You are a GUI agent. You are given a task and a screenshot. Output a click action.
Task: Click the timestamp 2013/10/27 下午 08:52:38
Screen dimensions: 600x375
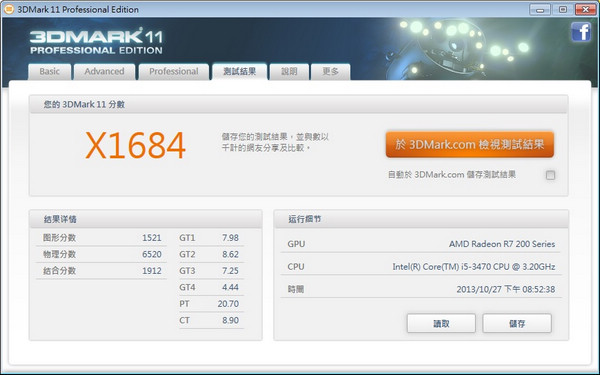(505, 289)
